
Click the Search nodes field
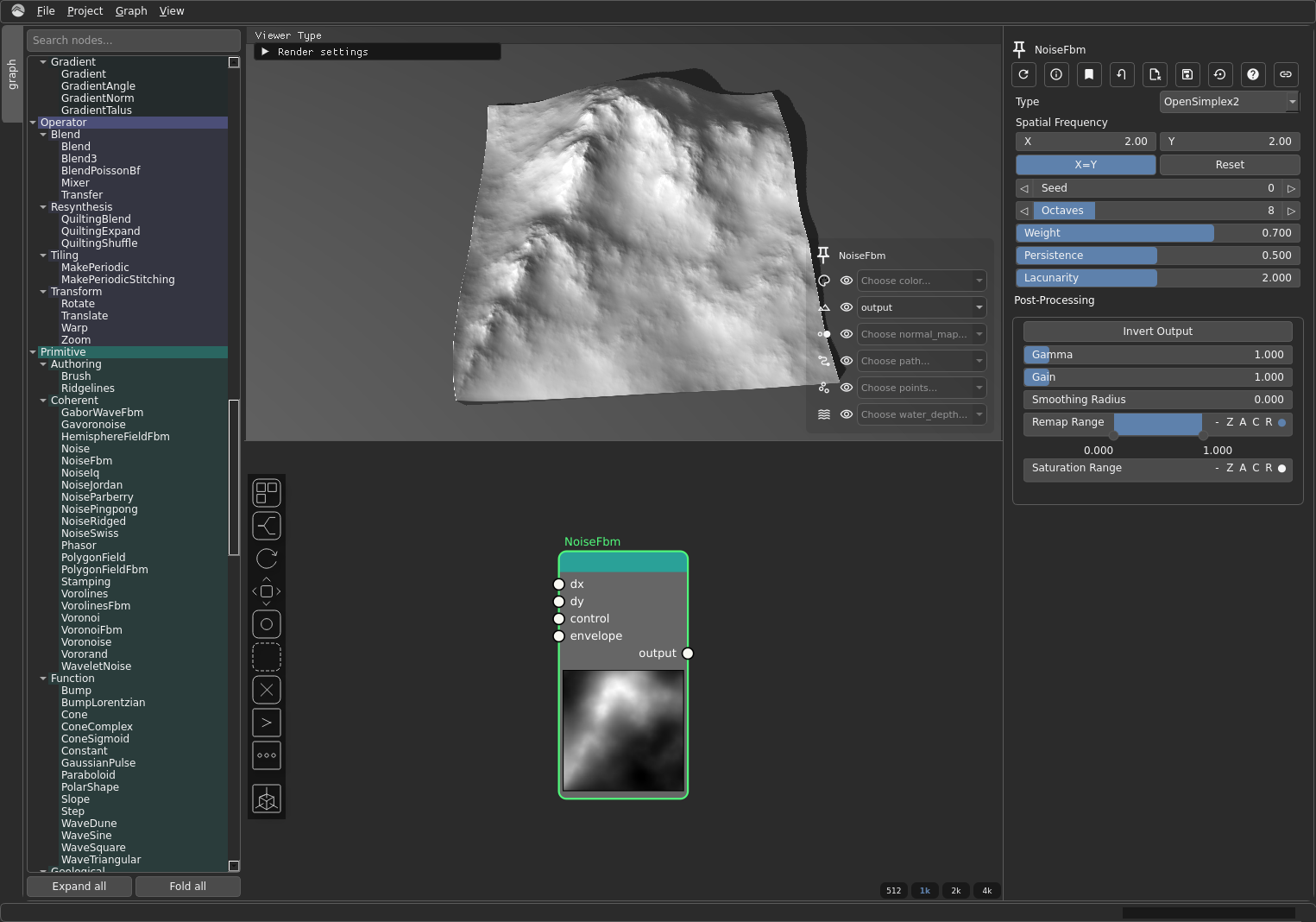pyautogui.click(x=134, y=41)
